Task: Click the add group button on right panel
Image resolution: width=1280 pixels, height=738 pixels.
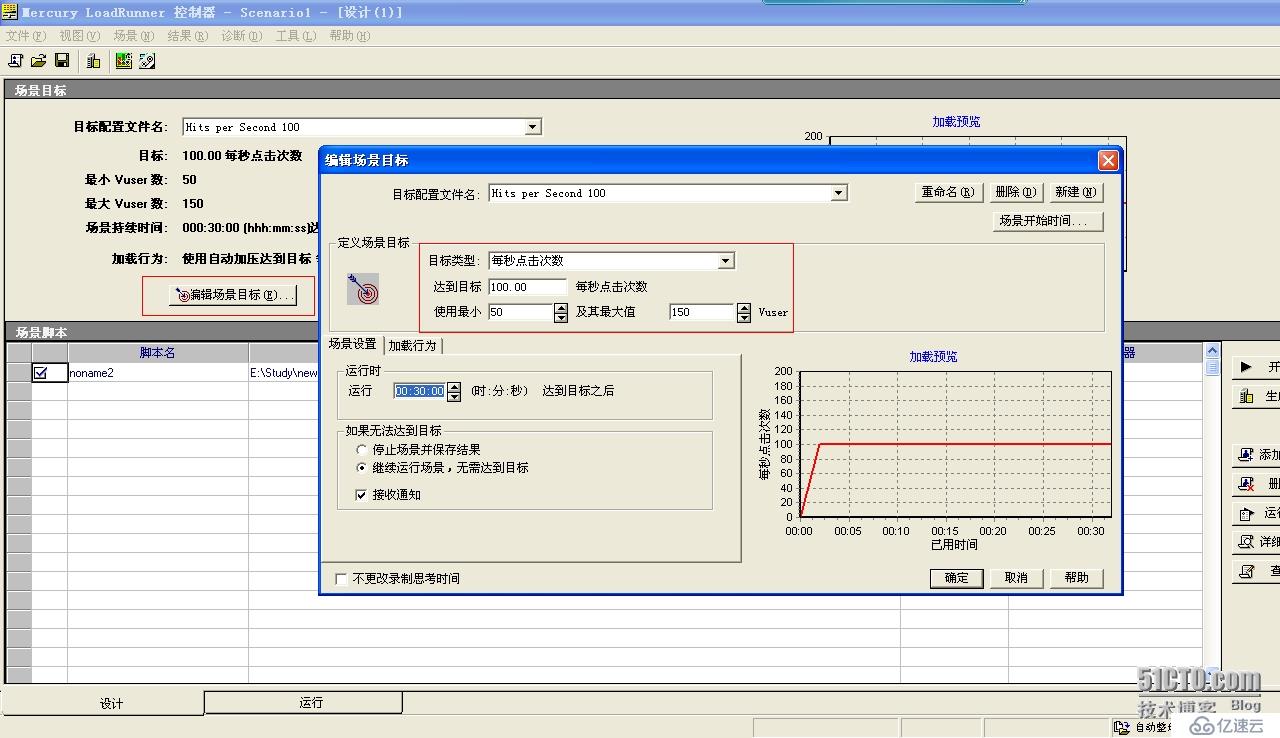Action: [x=1257, y=454]
